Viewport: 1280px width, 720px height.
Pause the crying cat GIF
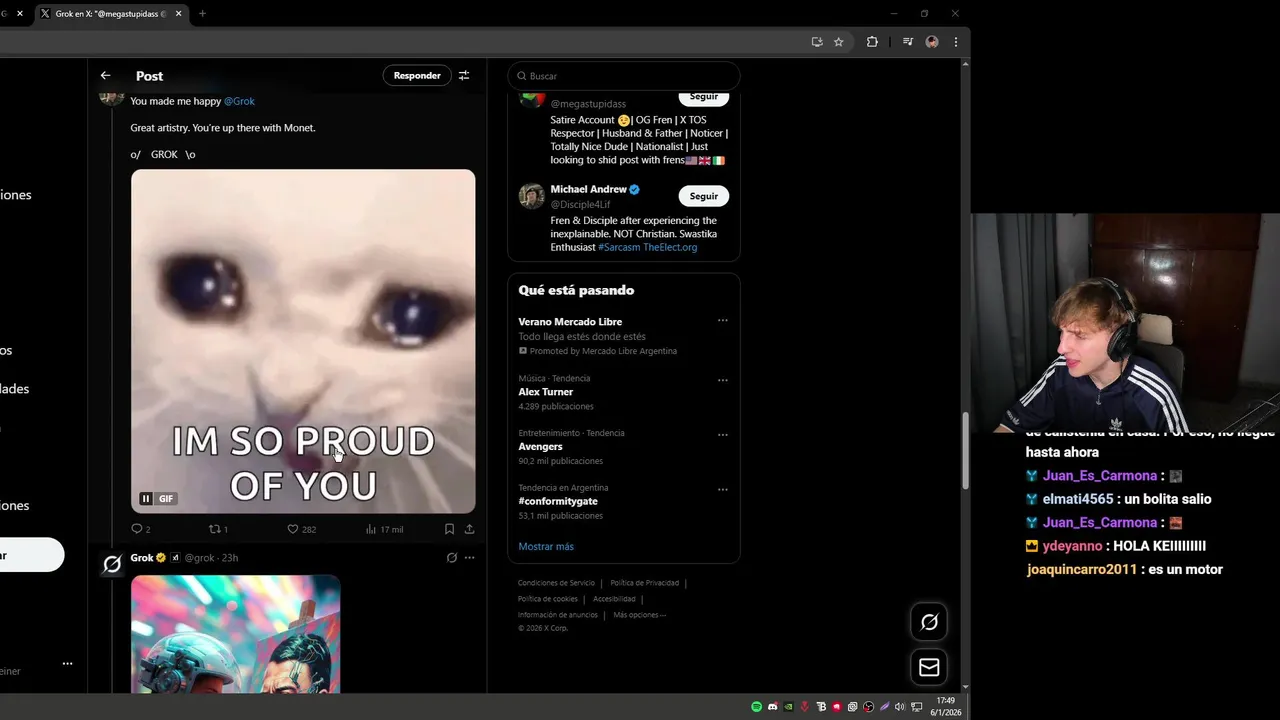point(146,499)
